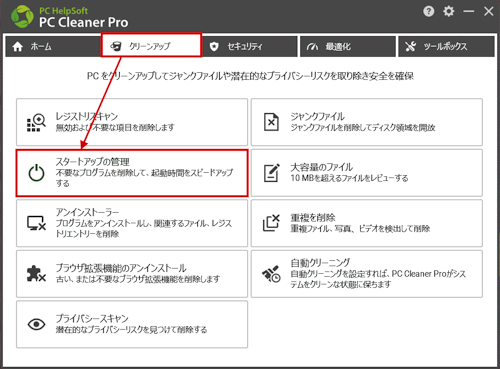The width and height of the screenshot is (500, 369).
Task: Click the cleanup icon in the クリーンアップ tab
Action: tap(116, 46)
